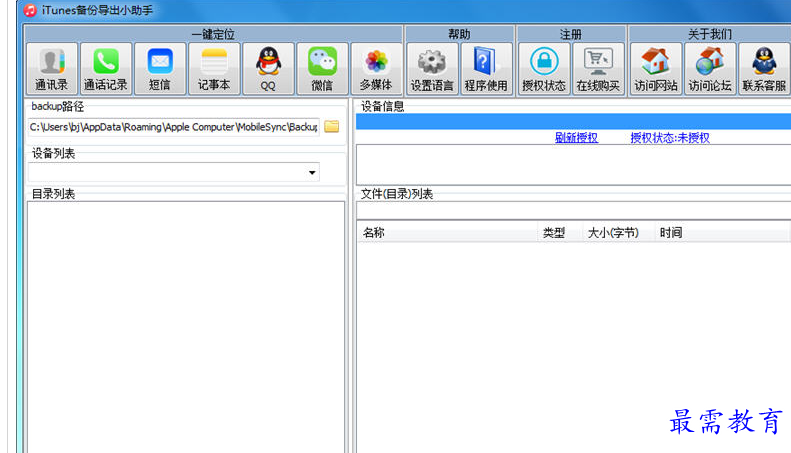Open the 多媒体 multimedia tool
This screenshot has width=791, height=453.
tap(376, 69)
